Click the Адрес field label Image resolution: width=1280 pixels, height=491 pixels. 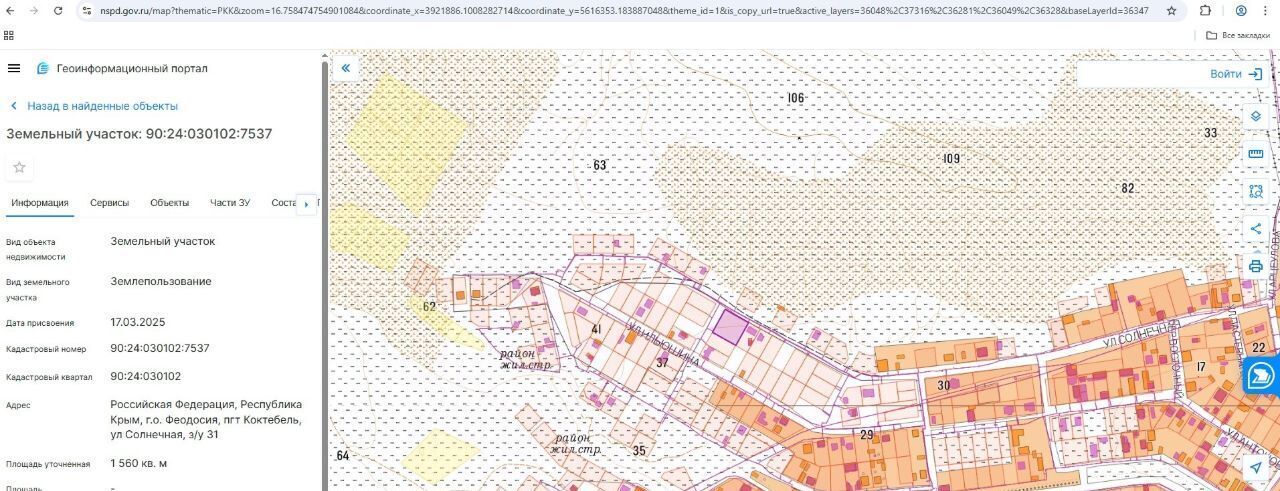pos(18,405)
